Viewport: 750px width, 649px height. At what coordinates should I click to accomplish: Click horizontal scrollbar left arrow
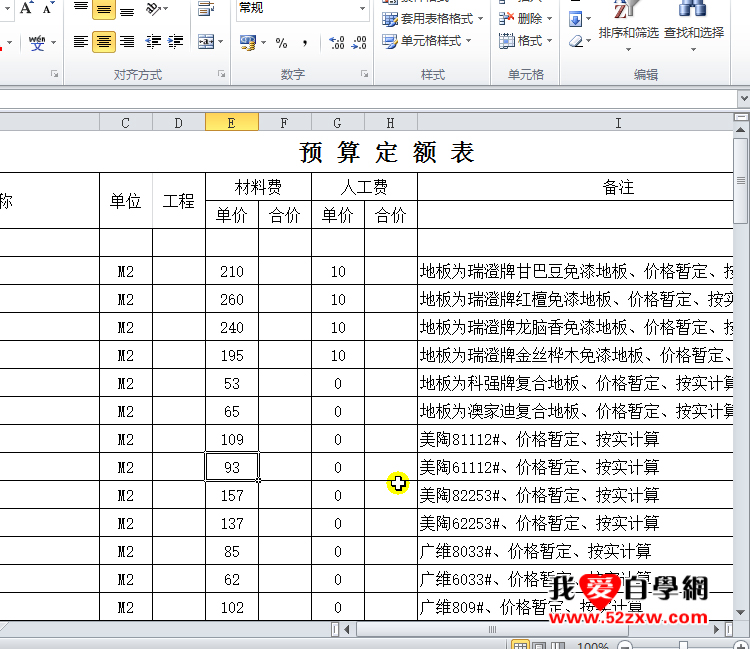click(x=347, y=629)
